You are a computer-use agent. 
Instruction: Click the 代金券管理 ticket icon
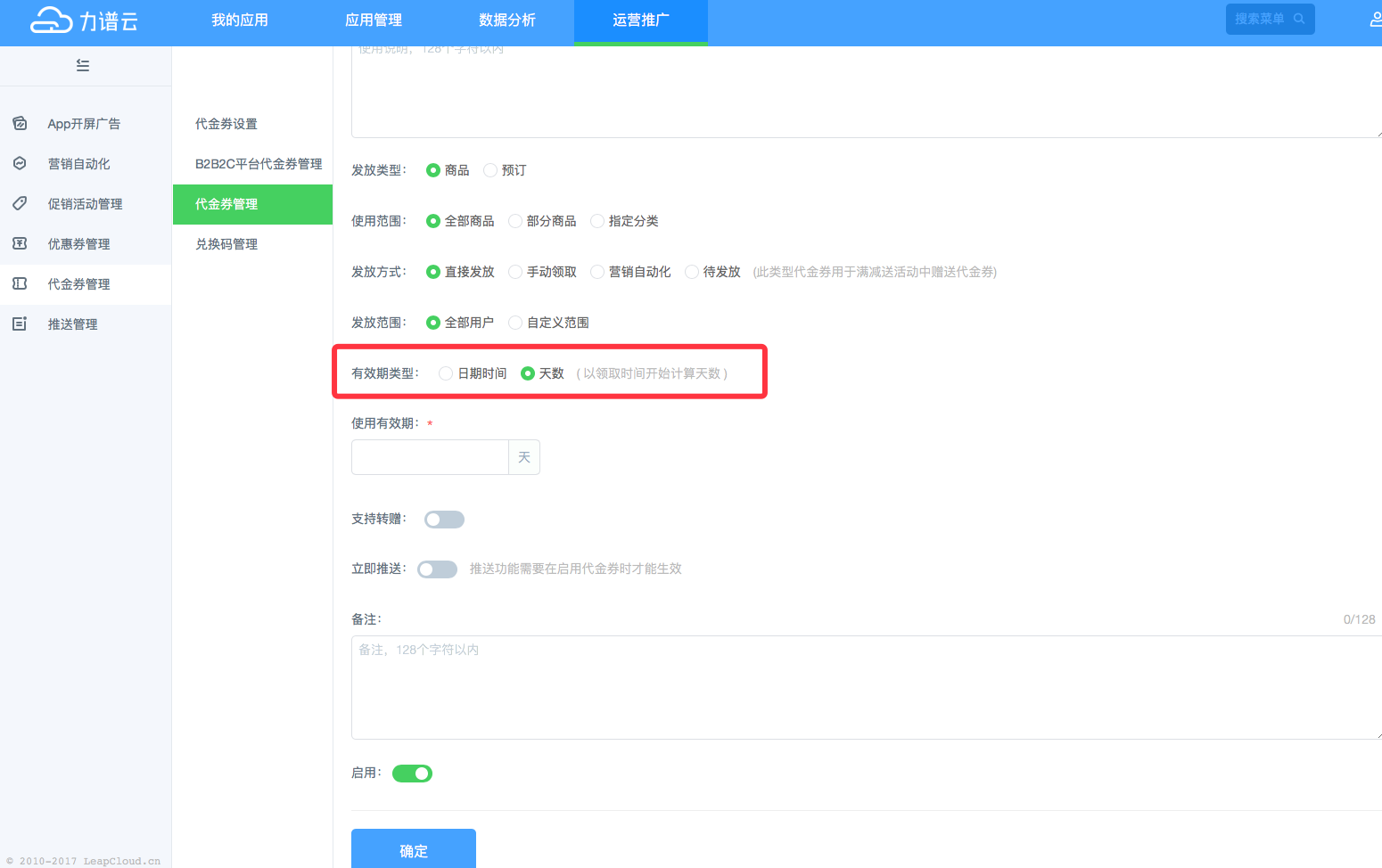[x=20, y=283]
